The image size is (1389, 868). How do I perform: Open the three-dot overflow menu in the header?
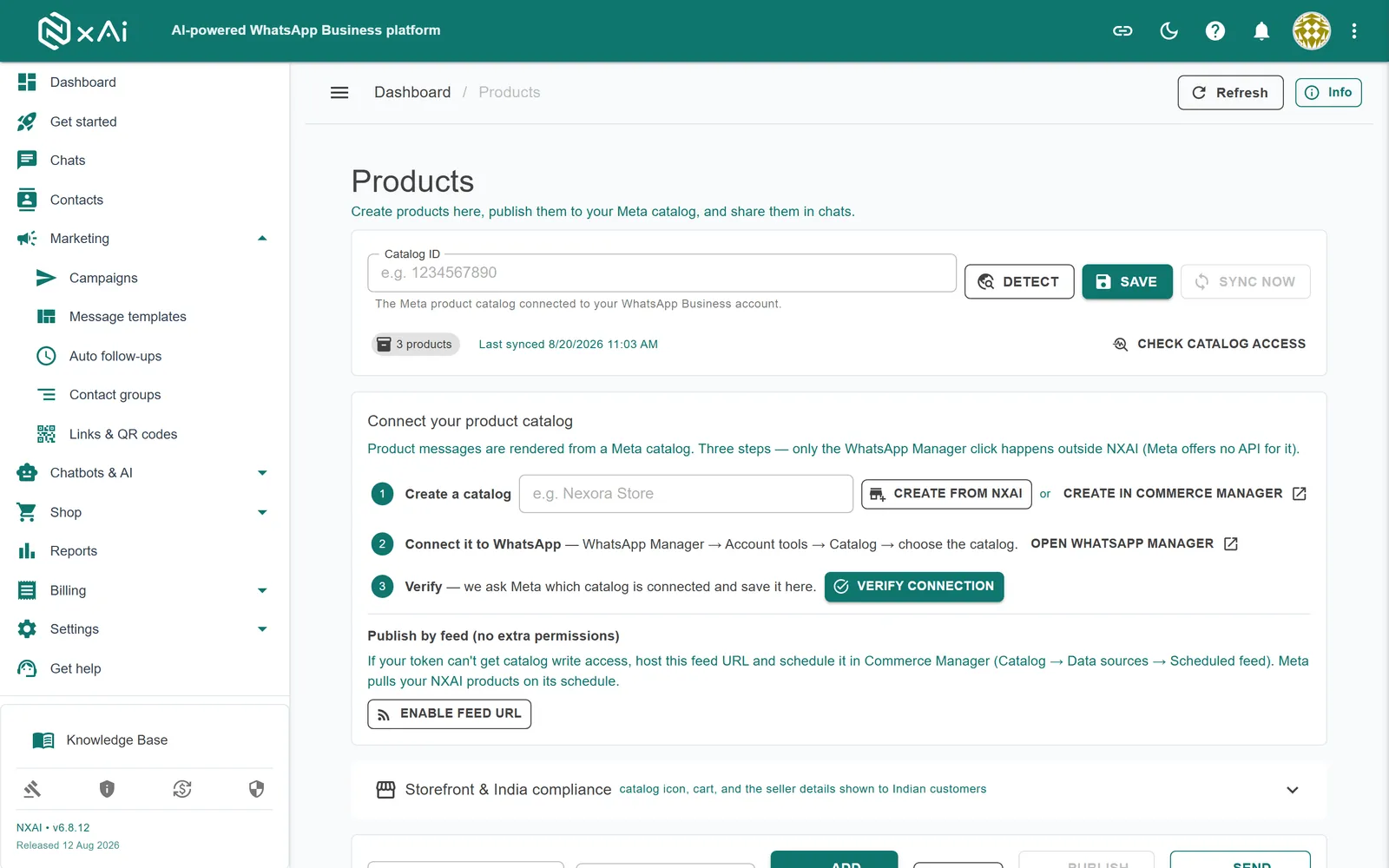tap(1353, 31)
